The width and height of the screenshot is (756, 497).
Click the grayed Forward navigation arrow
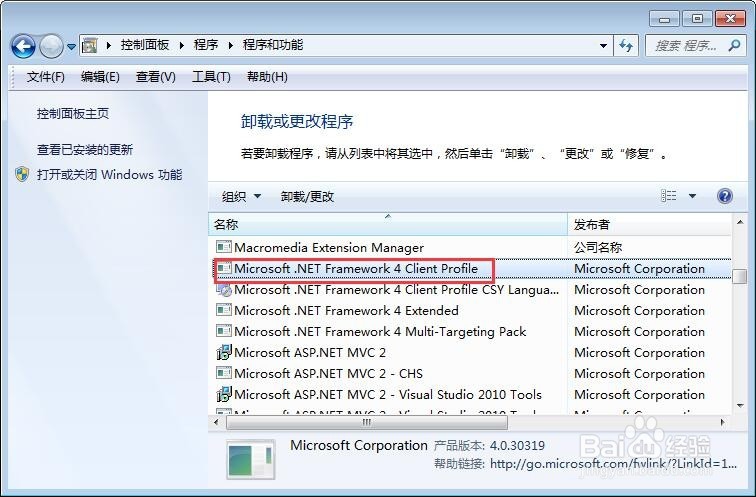tap(51, 46)
